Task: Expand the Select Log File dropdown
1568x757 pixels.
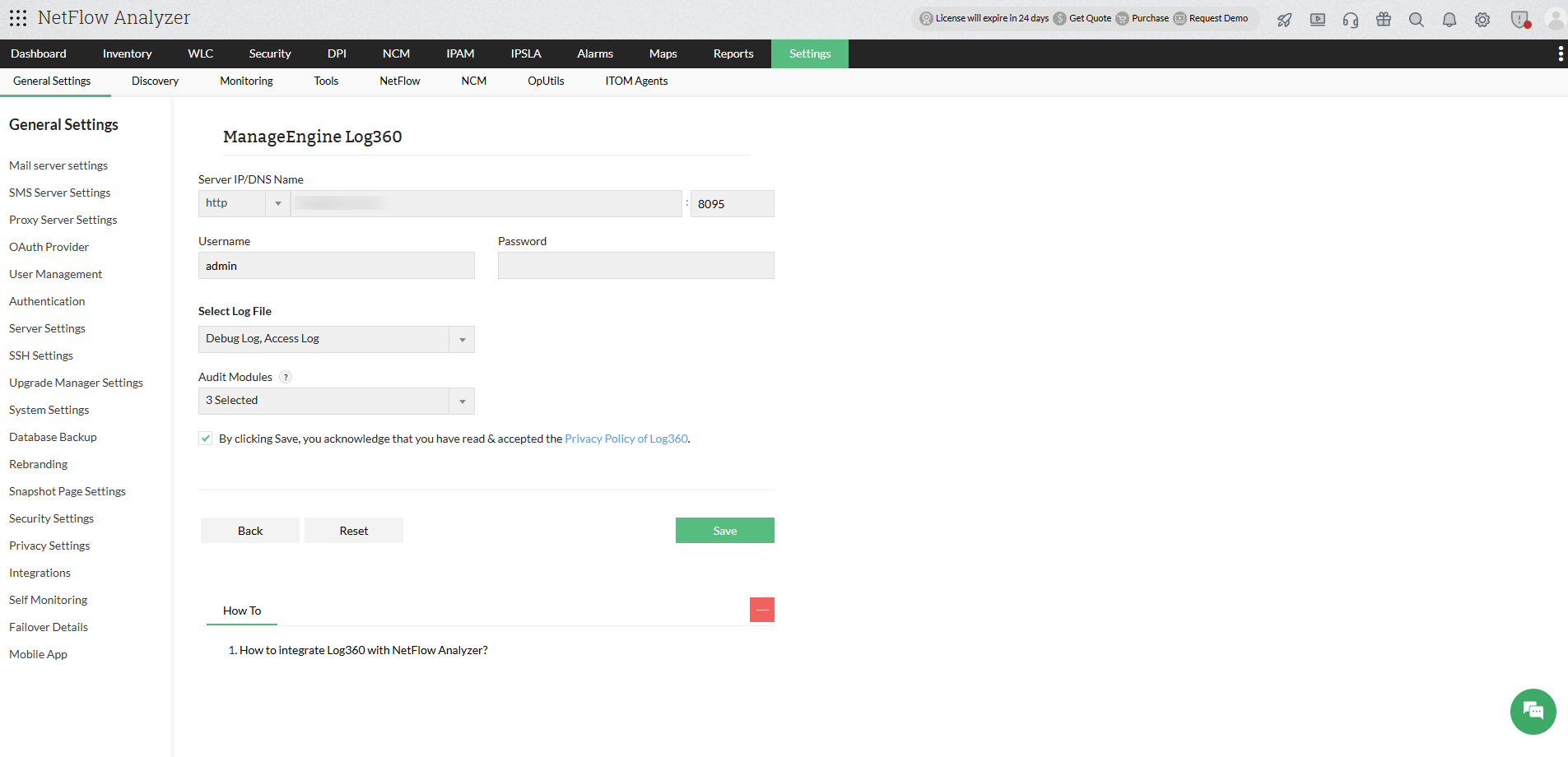Action: [337, 339]
